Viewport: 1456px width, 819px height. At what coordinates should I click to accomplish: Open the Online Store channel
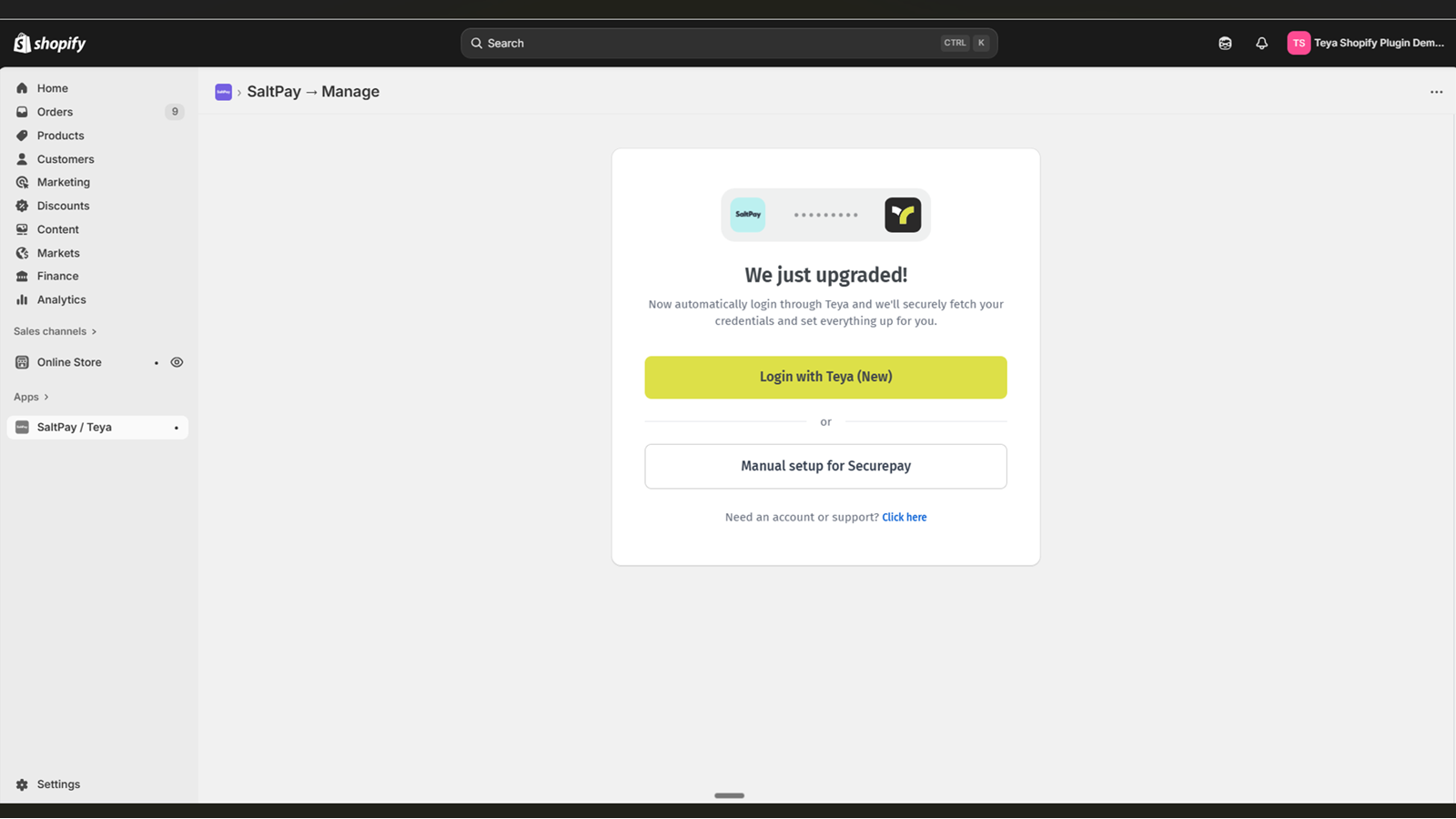69,362
